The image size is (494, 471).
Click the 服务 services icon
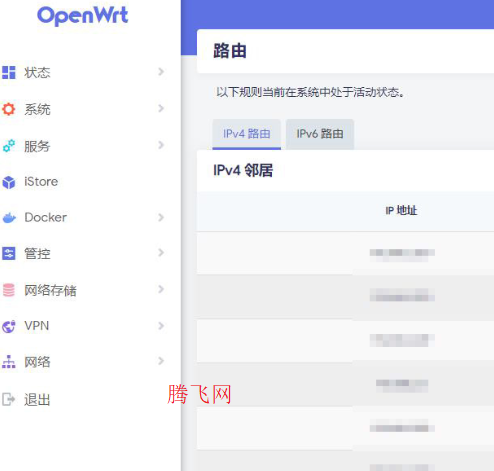[x=9, y=146]
